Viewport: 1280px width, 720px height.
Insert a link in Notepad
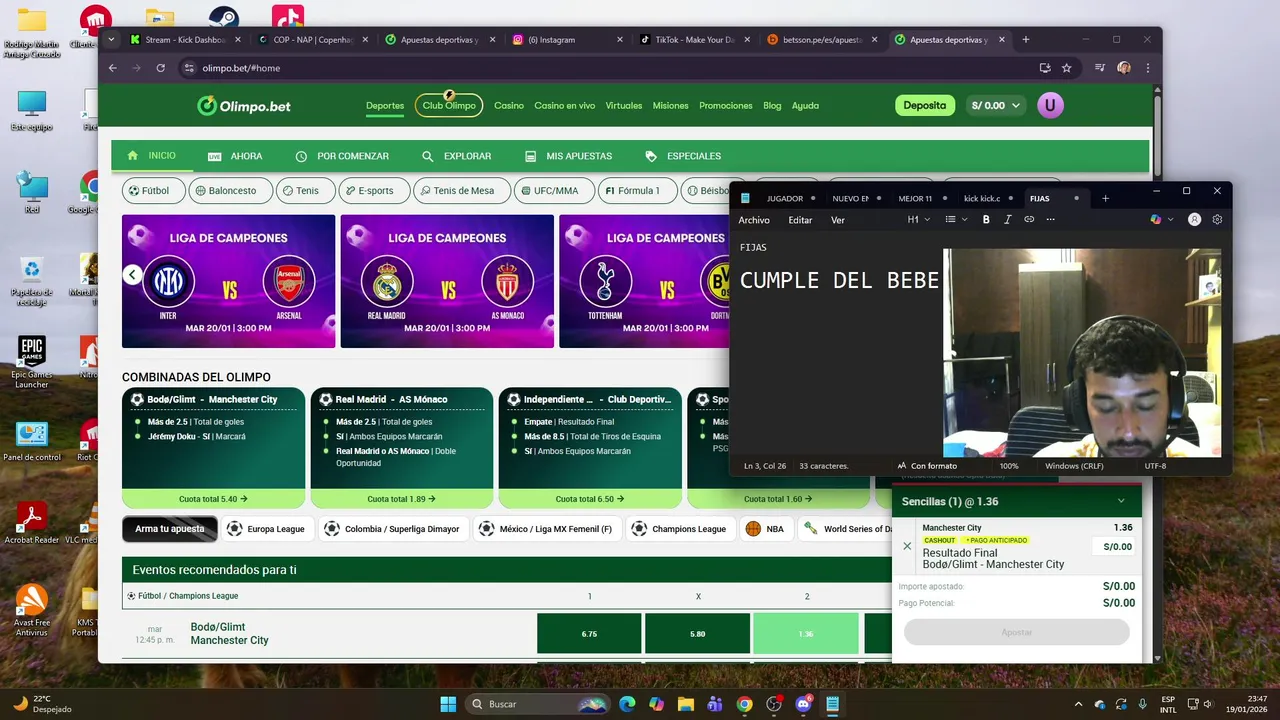[x=1029, y=220]
